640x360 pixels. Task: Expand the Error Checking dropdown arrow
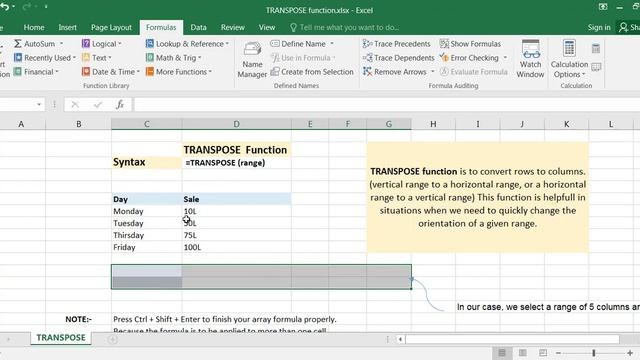click(x=505, y=58)
